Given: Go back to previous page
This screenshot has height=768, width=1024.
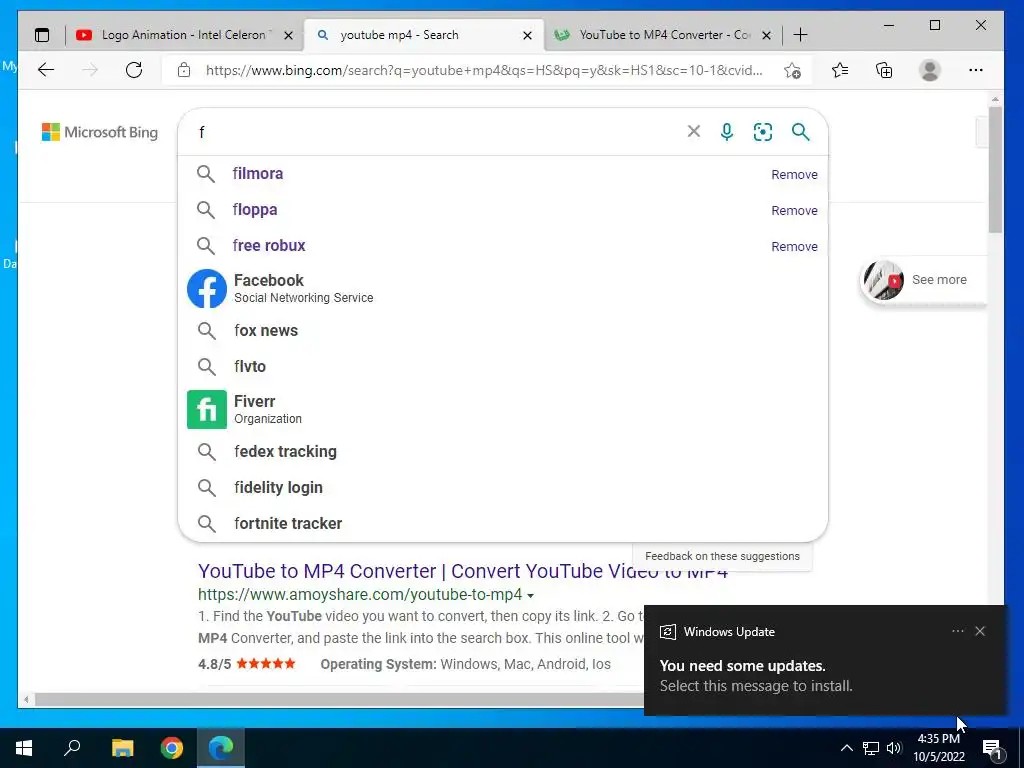Looking at the screenshot, I should coord(46,70).
